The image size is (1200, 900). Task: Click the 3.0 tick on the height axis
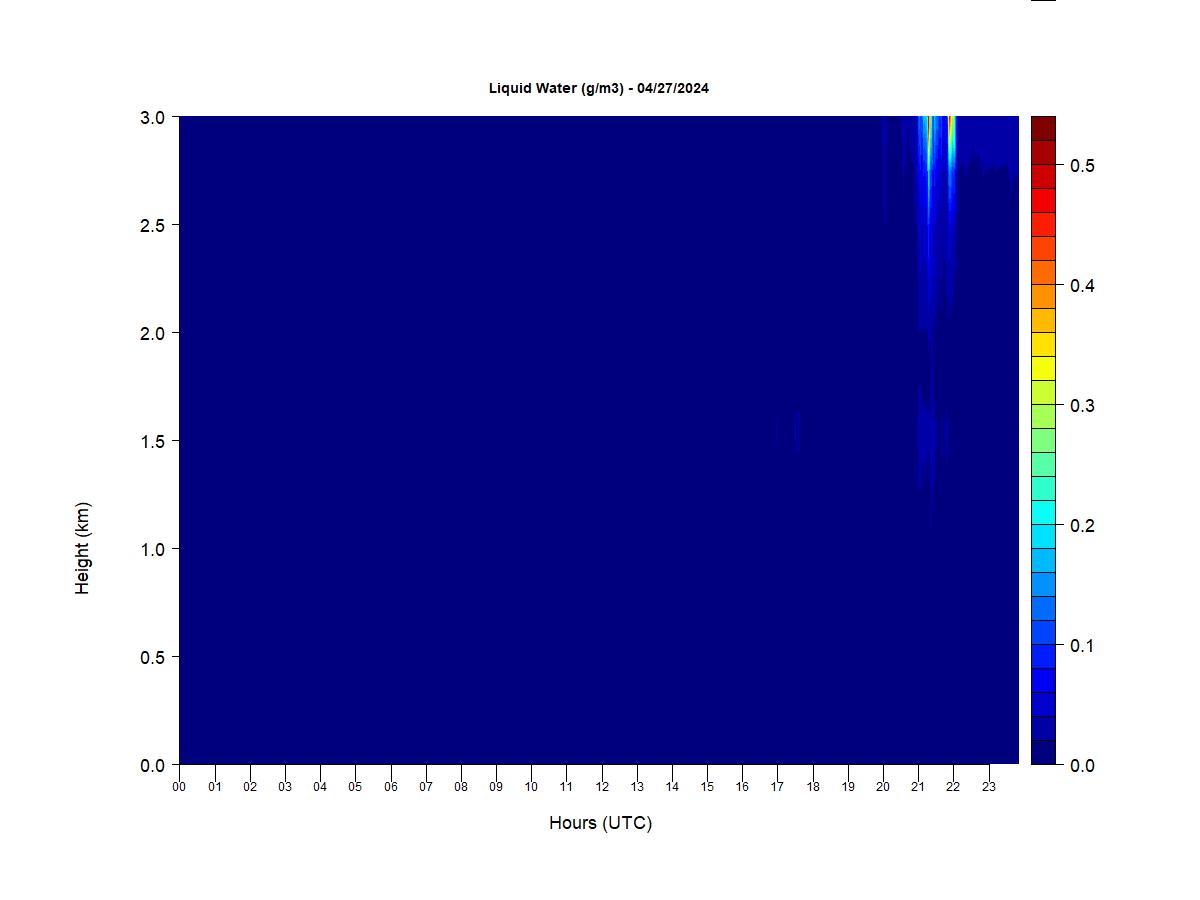tap(153, 117)
